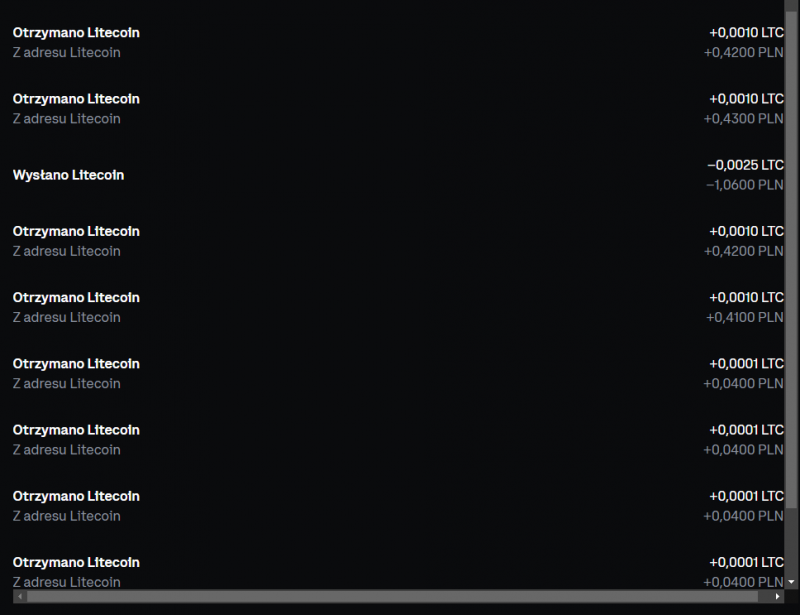Click the last +0,0400 PLN value

click(x=743, y=582)
